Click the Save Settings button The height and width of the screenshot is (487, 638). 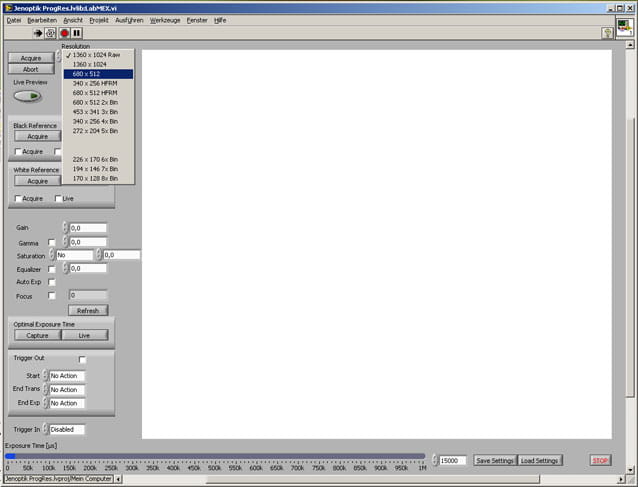coord(494,460)
